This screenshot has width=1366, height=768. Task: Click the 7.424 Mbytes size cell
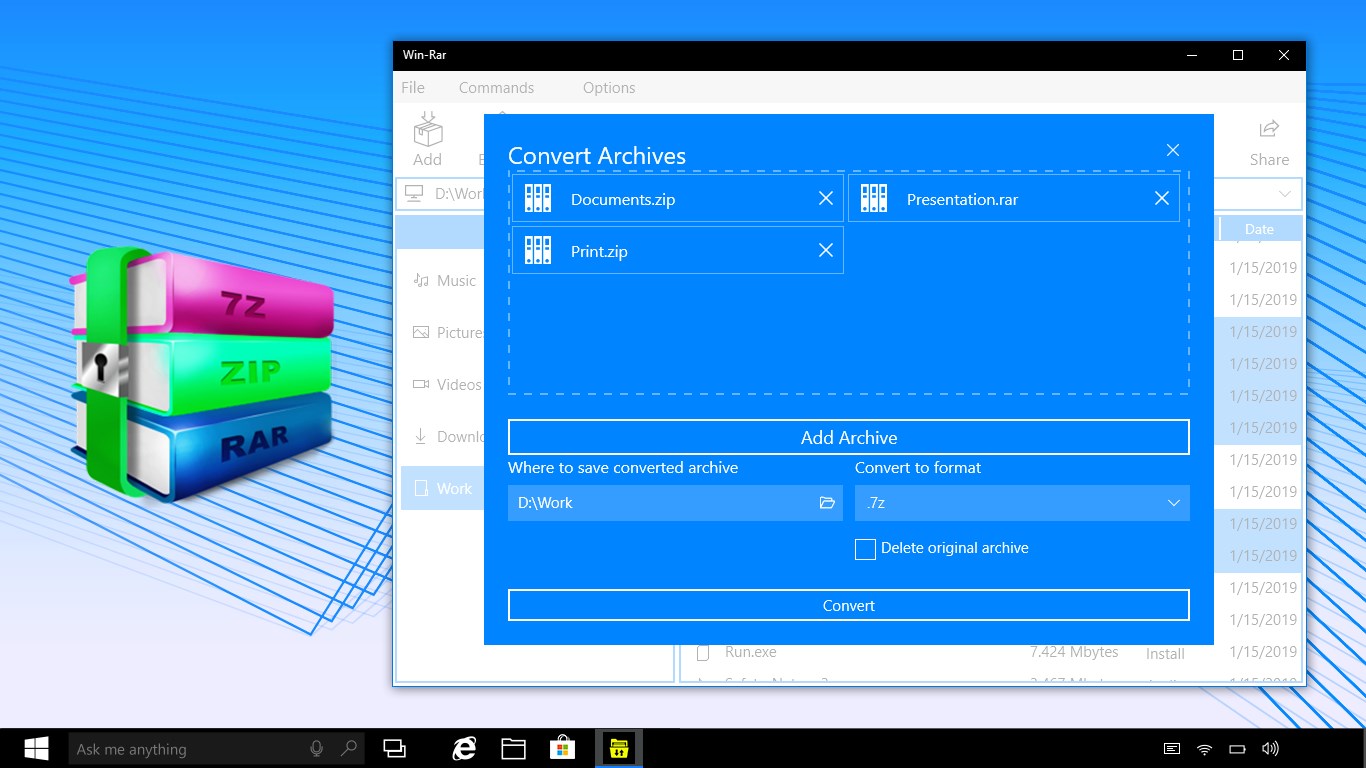(x=1074, y=652)
